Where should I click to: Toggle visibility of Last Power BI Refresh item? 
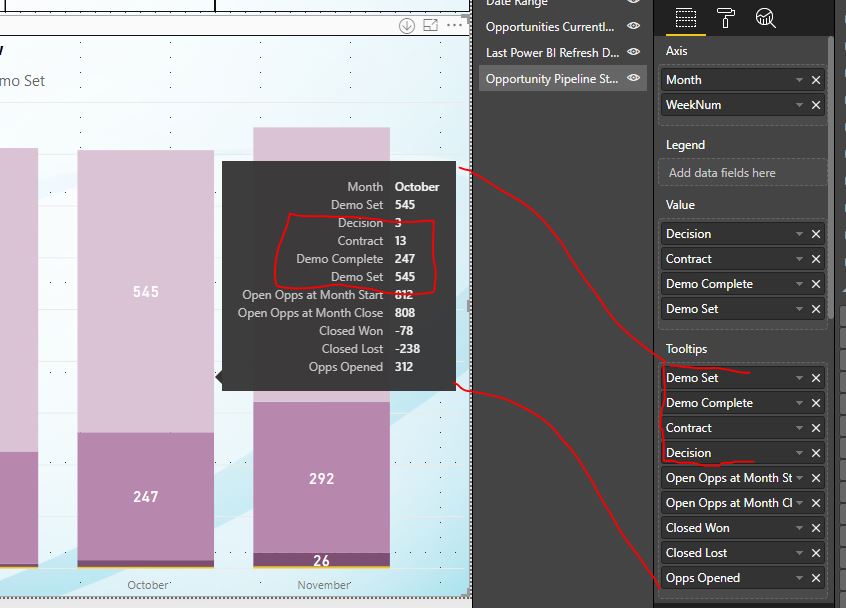click(x=633, y=52)
